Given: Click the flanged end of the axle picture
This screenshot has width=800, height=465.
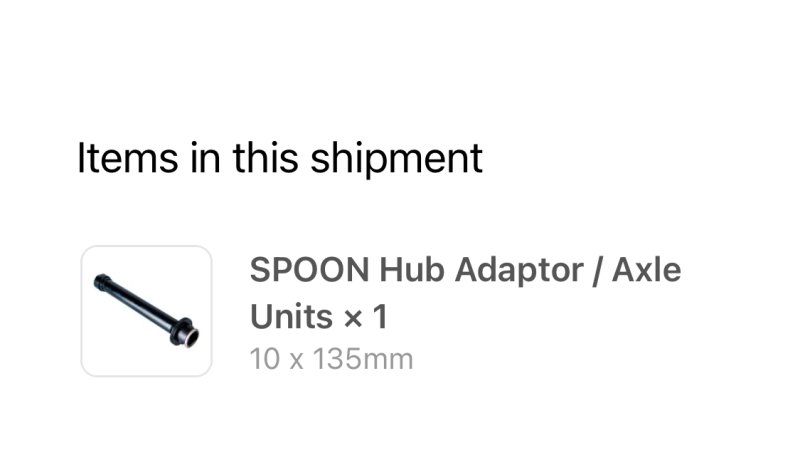Looking at the screenshot, I should tap(186, 334).
